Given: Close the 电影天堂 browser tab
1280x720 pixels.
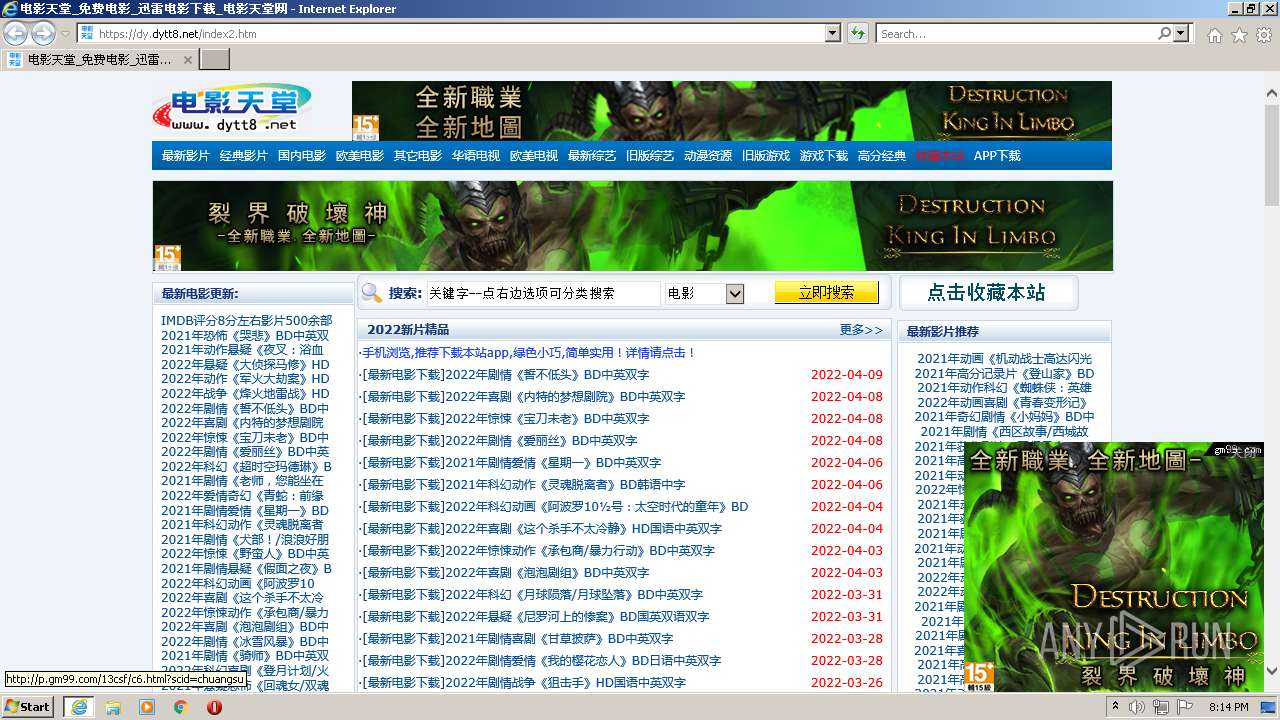Looking at the screenshot, I should tap(187, 60).
